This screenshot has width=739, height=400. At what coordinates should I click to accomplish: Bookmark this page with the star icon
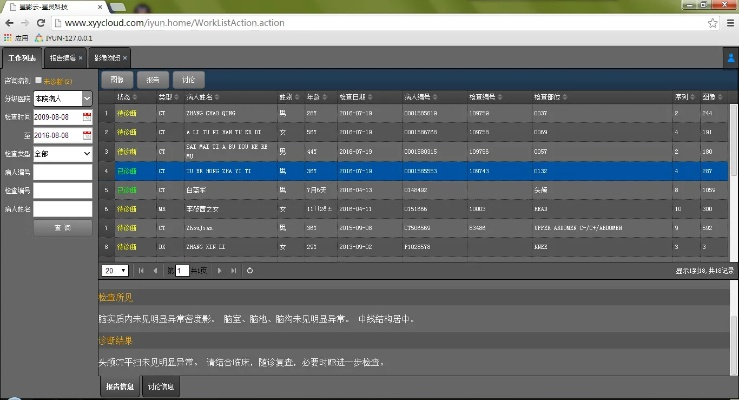(711, 21)
